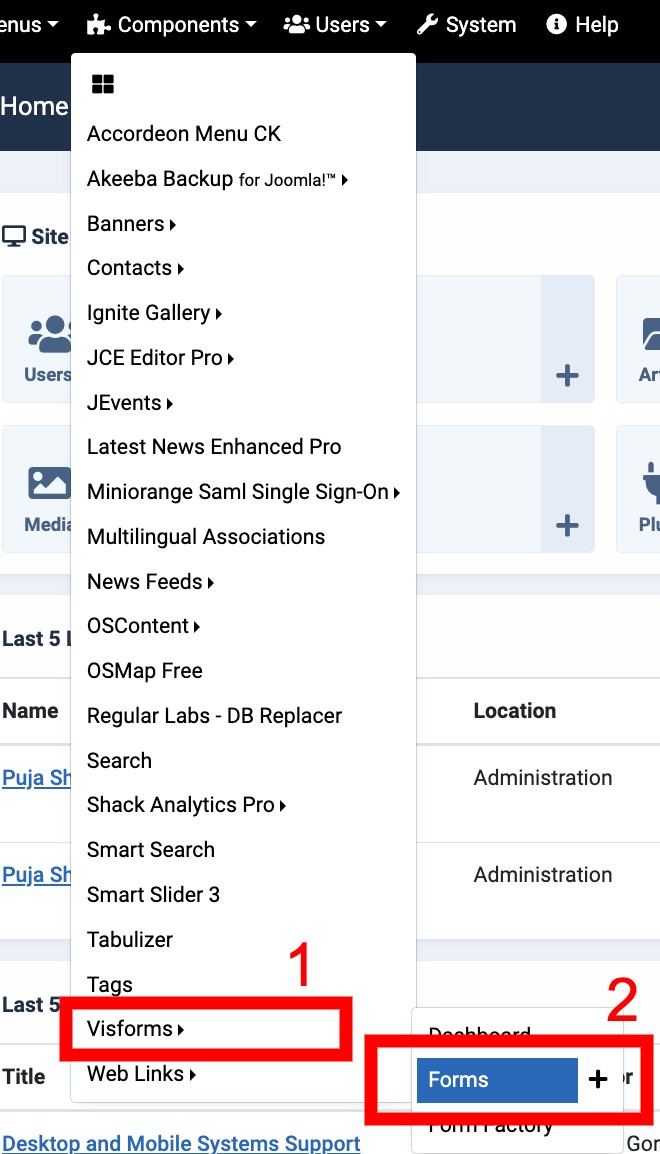Image resolution: width=660 pixels, height=1154 pixels.
Task: Expand the OSContent submenu
Action: (143, 626)
